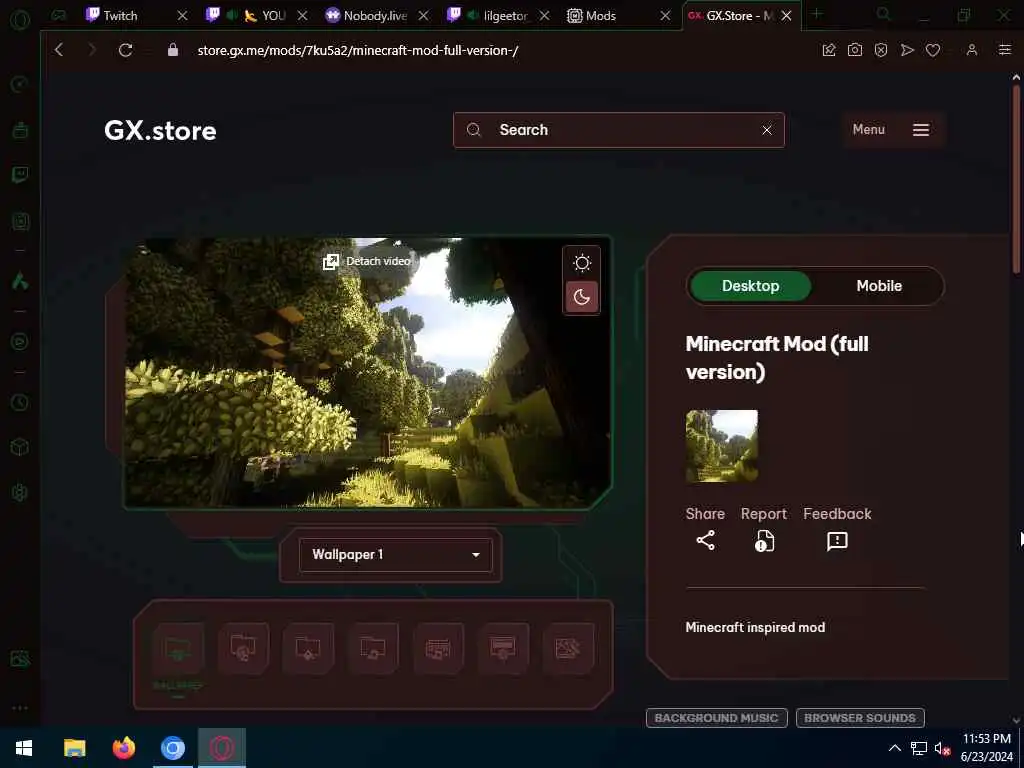Image resolution: width=1024 pixels, height=768 pixels.
Task: Open File Explorer from taskbar
Action: 74,748
